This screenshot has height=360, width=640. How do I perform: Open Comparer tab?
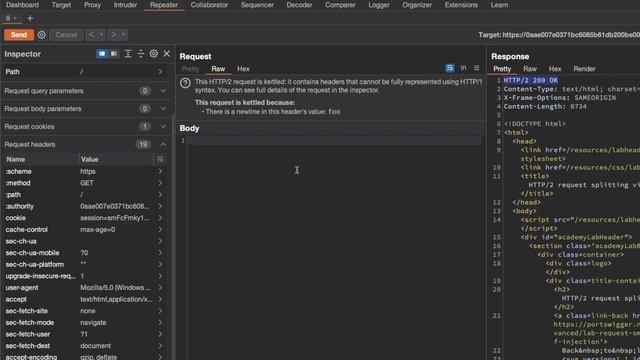point(340,5)
